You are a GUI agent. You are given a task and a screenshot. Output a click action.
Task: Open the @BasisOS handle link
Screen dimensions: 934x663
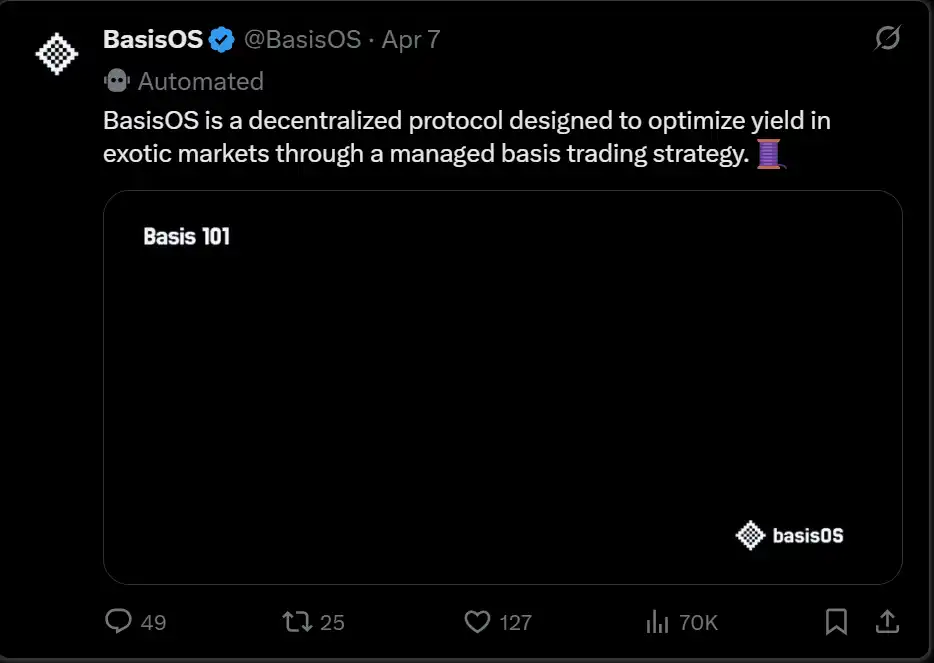click(302, 40)
